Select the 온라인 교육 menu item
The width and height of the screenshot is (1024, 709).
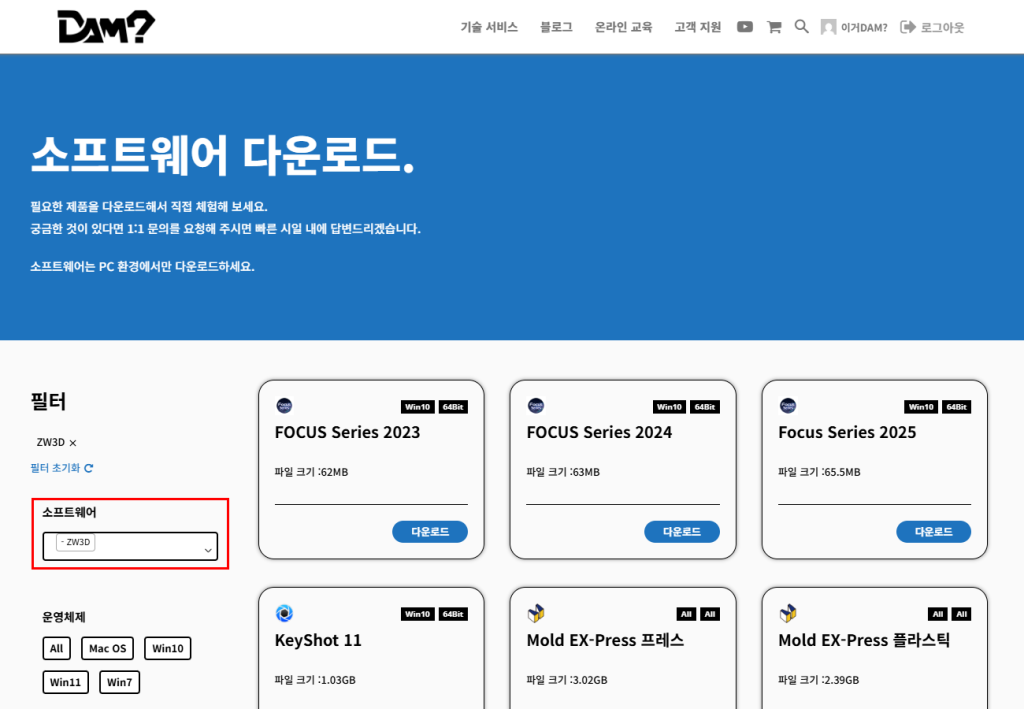622,27
